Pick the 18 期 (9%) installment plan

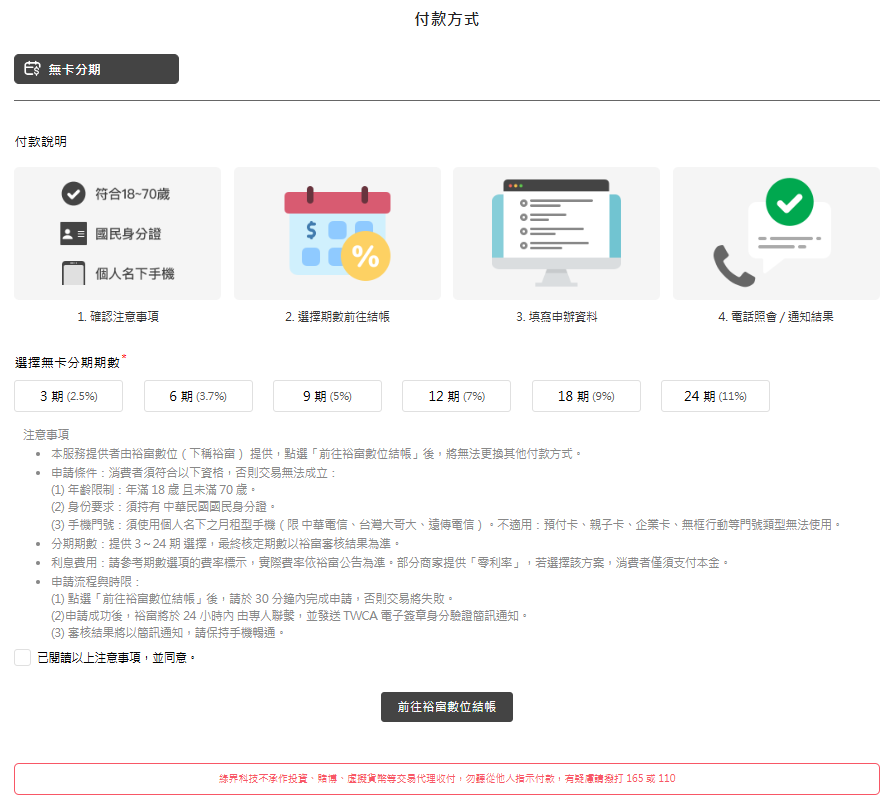coord(586,396)
